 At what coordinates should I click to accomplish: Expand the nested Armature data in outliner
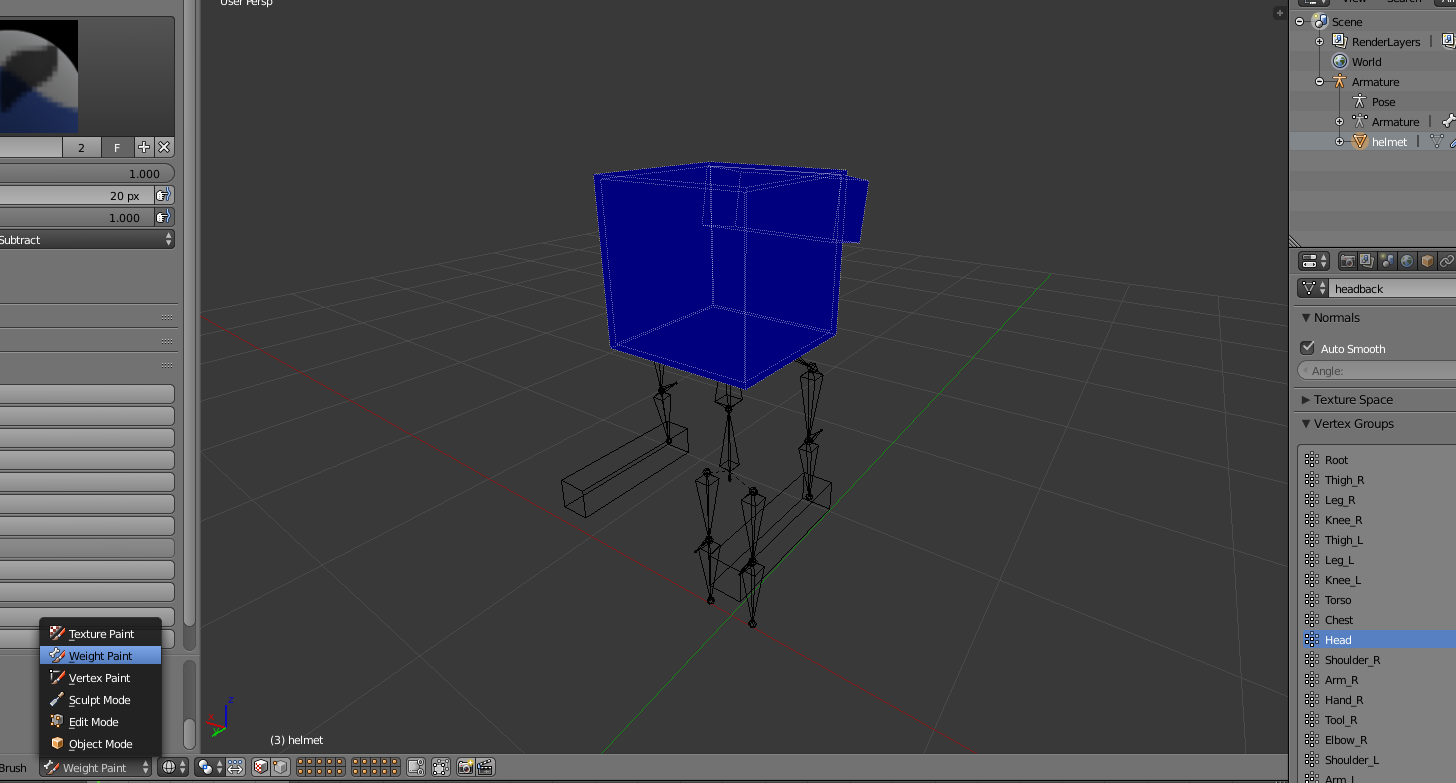[1339, 121]
